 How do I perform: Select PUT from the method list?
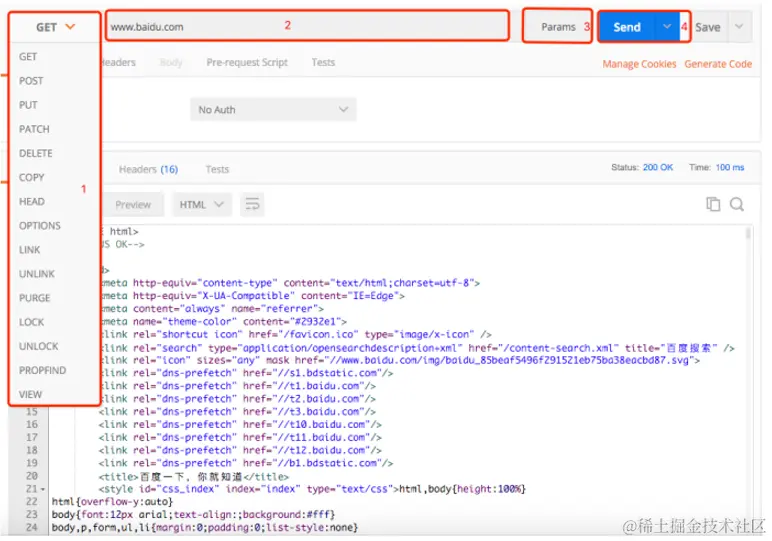pos(28,105)
